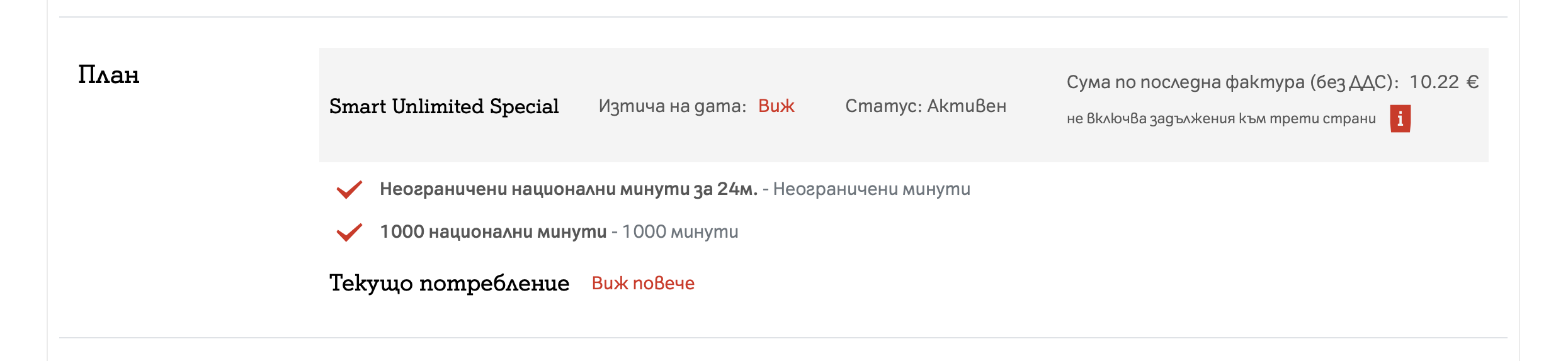The width and height of the screenshot is (1568, 361).
Task: Click 'Сума по последна фактура' label
Action: (1186, 82)
